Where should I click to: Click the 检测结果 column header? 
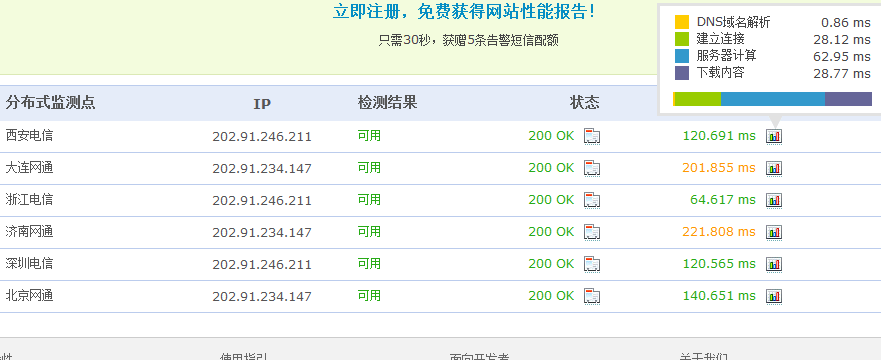[x=388, y=103]
